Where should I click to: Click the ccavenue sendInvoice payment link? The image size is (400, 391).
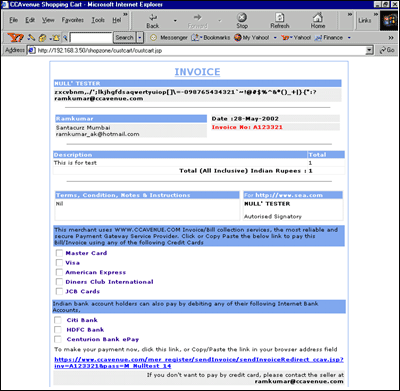[199, 363]
